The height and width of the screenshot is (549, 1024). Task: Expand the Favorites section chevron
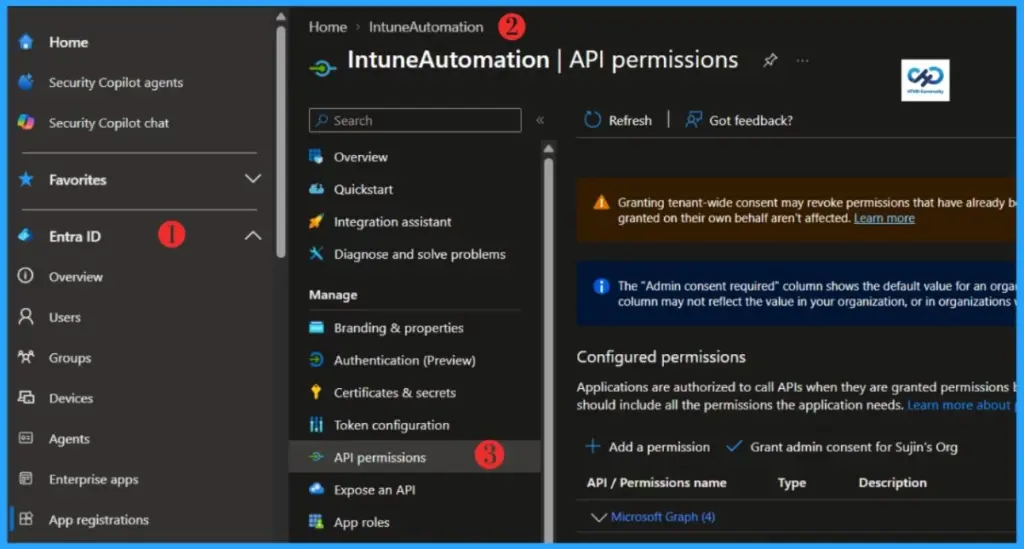coord(253,179)
